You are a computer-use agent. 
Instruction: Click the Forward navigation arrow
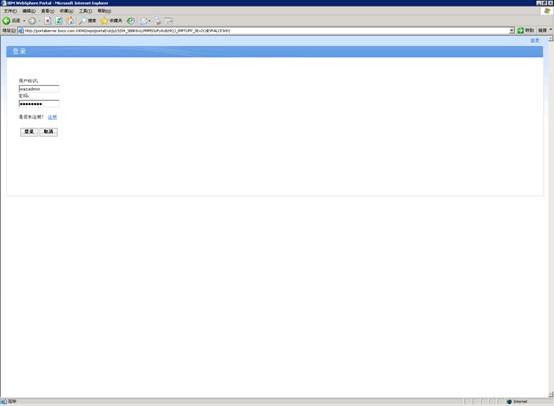(32, 21)
